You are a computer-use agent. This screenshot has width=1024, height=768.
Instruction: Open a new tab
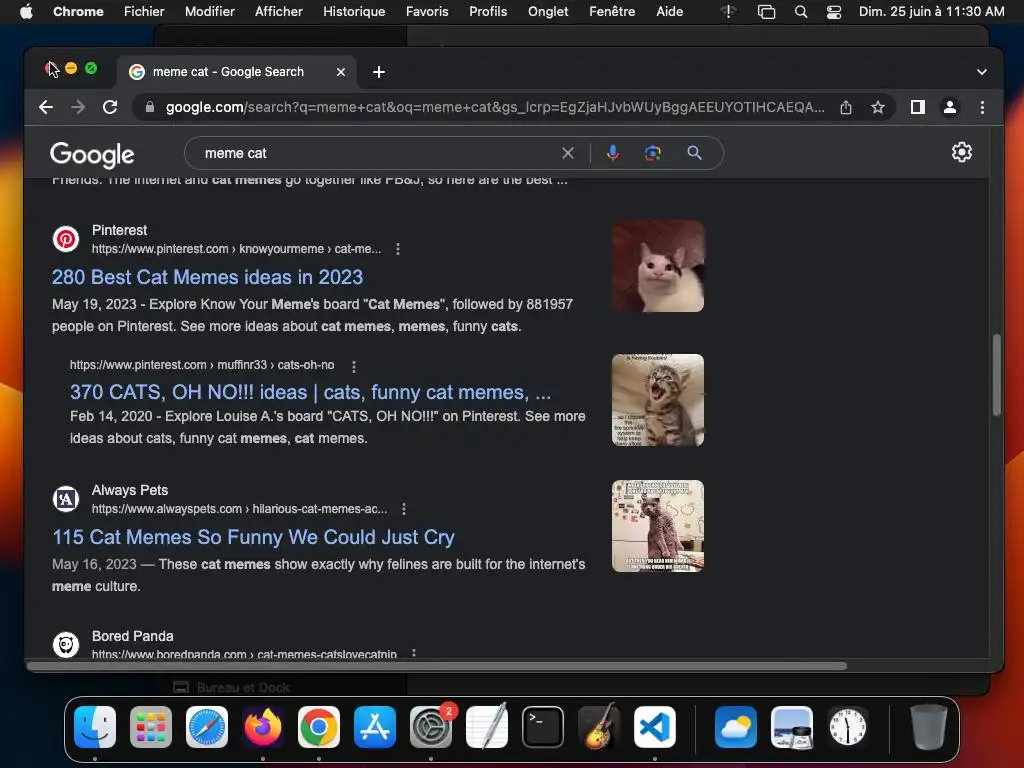pyautogui.click(x=379, y=72)
